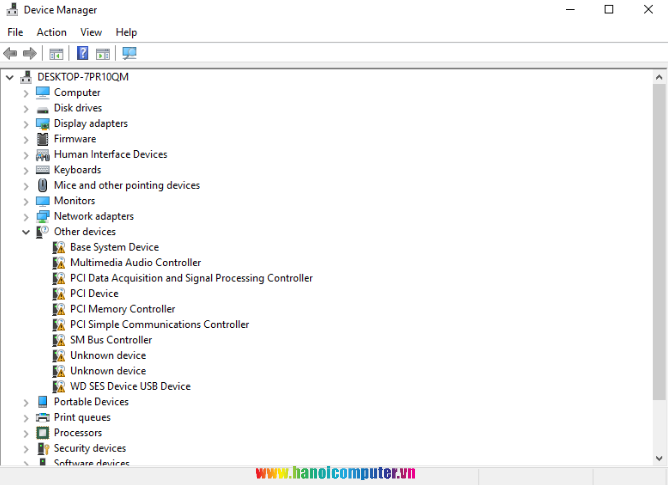This screenshot has width=668, height=485.
Task: Select the SM Bus Controller label
Action: pos(111,340)
